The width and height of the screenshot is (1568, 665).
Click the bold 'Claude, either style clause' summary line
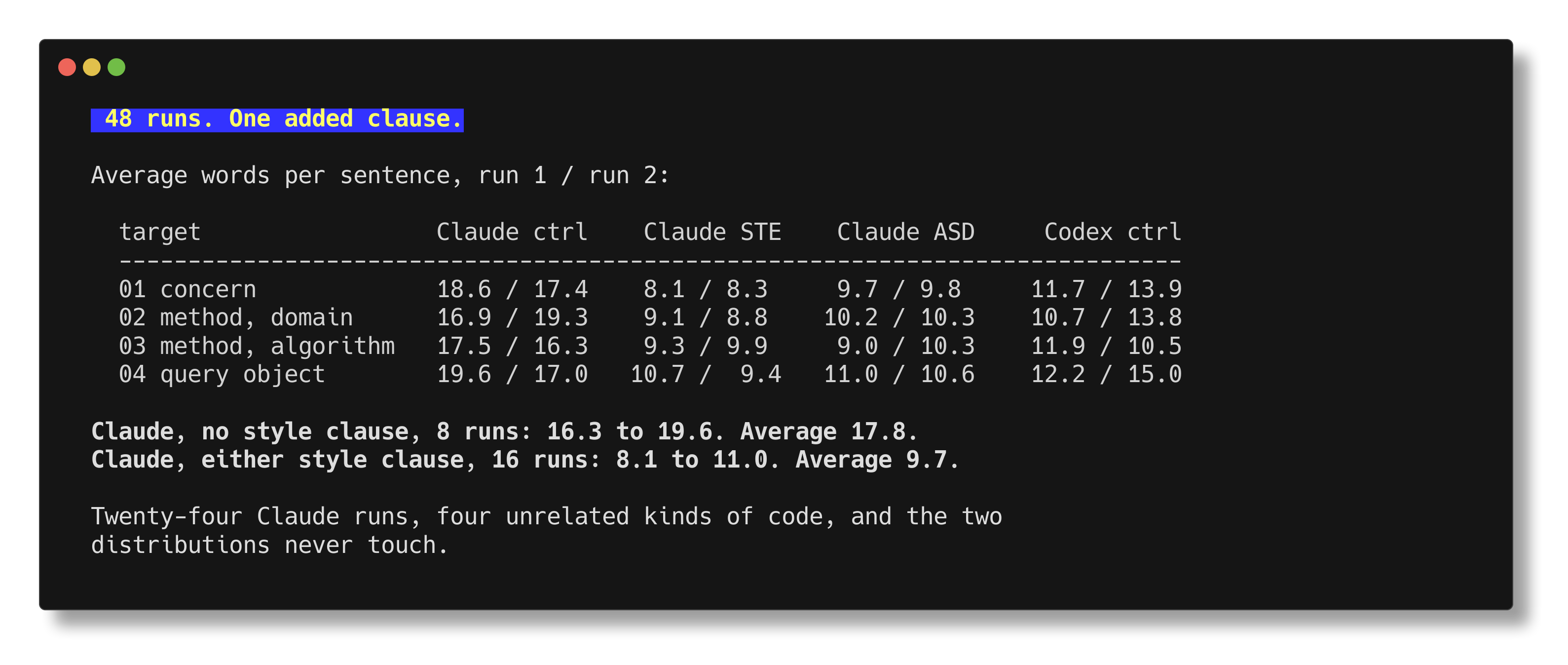524,461
